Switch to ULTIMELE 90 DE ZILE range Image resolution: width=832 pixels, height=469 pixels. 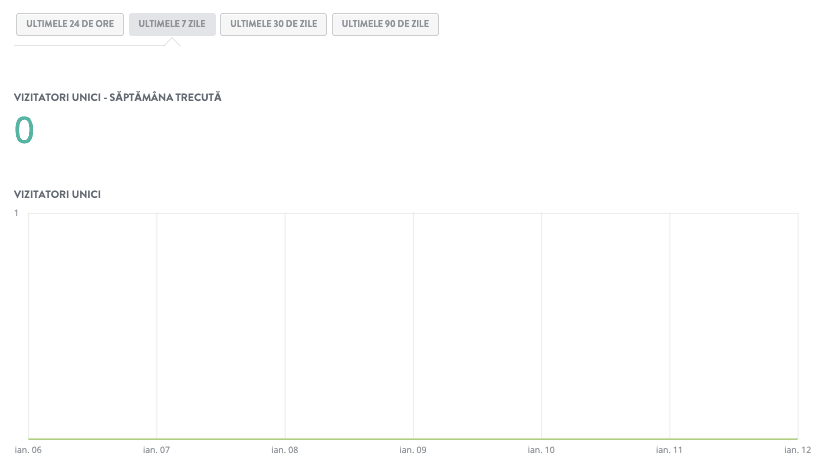(x=385, y=24)
